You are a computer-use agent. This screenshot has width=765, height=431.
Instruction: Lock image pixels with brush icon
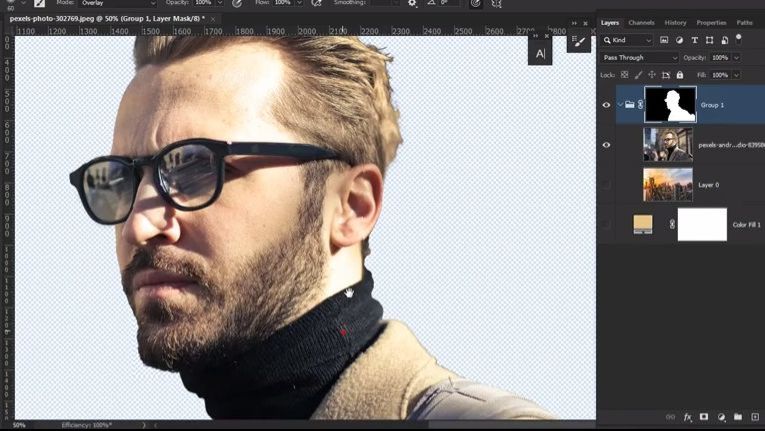click(638, 75)
